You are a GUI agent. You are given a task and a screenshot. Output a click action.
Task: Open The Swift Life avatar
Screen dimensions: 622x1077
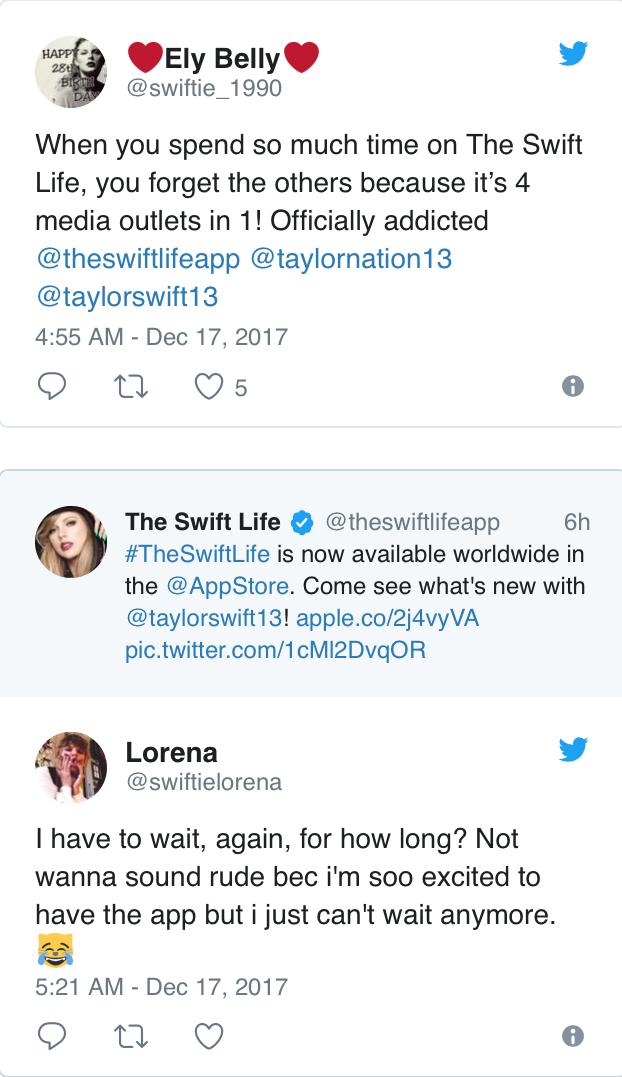71,541
